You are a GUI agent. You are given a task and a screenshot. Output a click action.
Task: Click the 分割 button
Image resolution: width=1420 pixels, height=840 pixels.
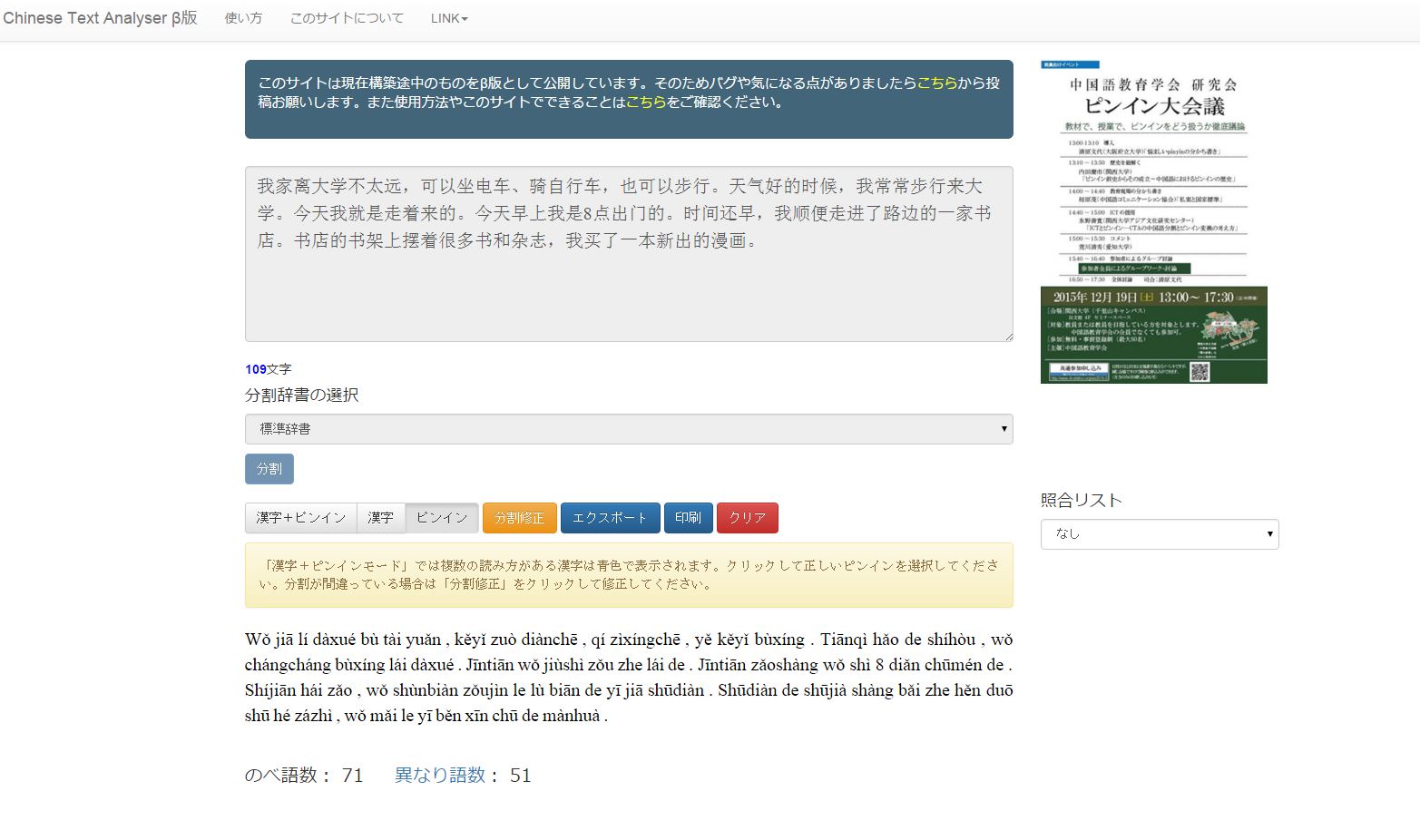[x=269, y=469]
